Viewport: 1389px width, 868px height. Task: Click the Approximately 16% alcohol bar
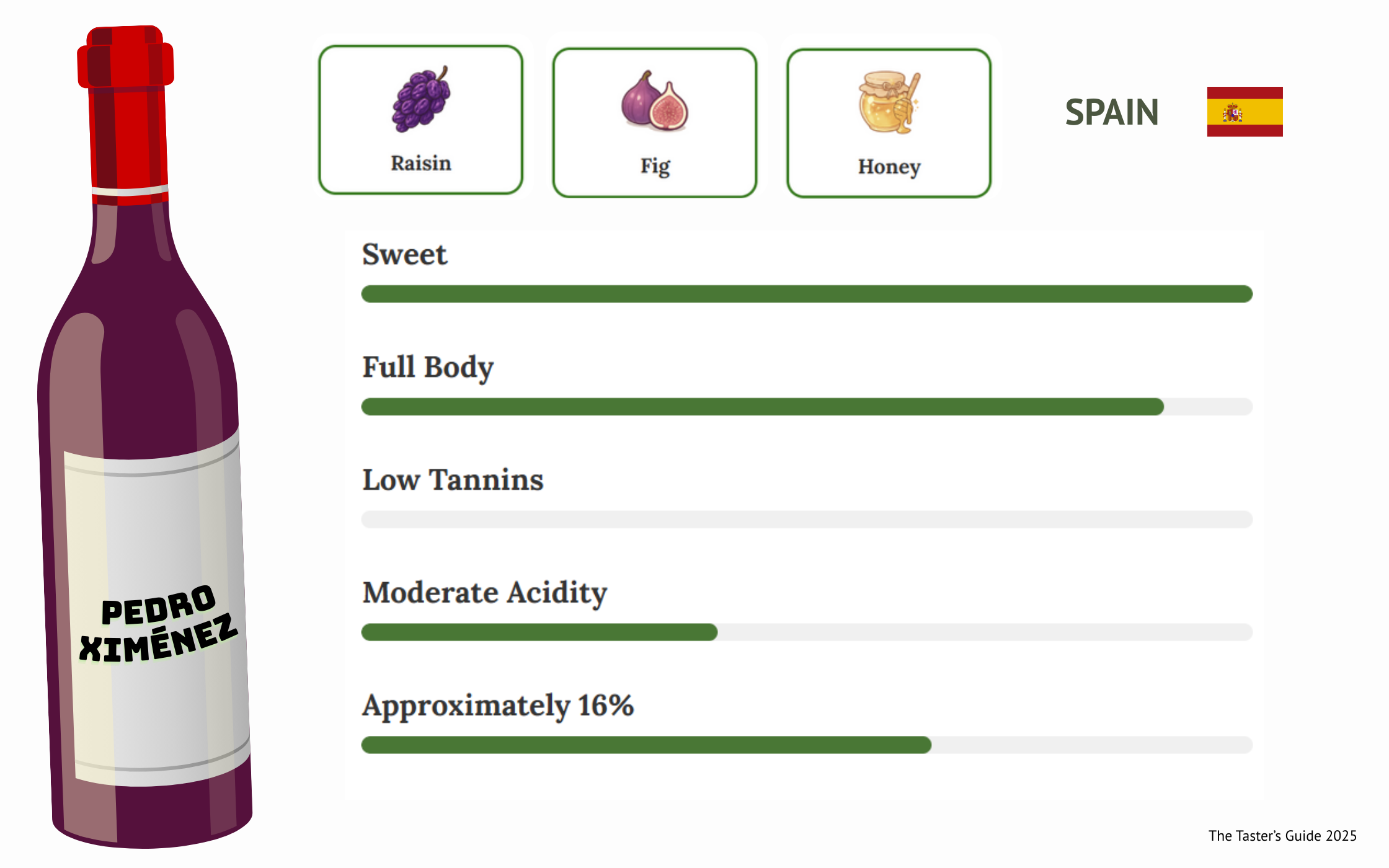pyautogui.click(x=646, y=745)
